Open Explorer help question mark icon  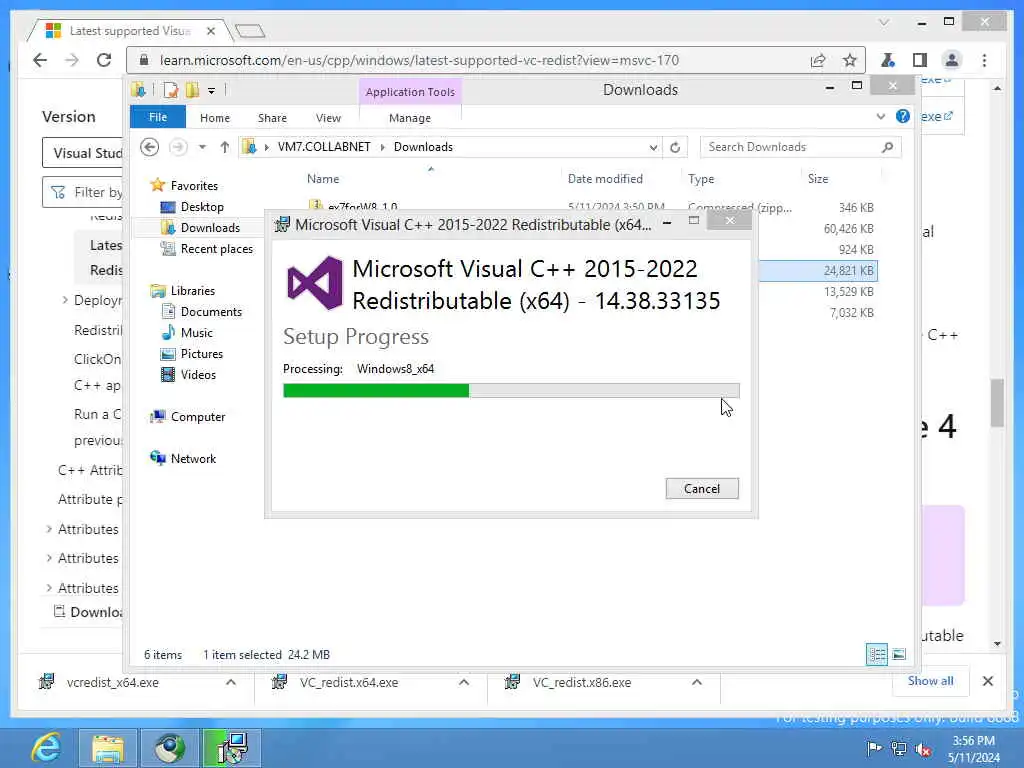[x=903, y=116]
